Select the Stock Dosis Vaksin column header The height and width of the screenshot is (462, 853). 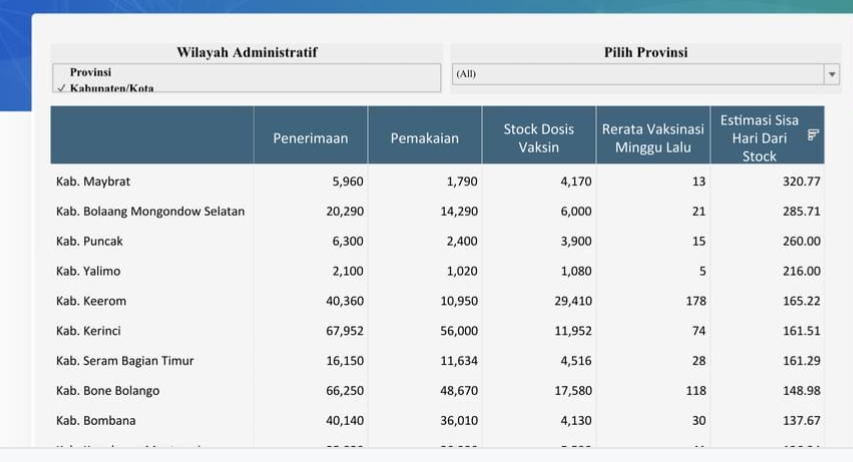click(x=539, y=138)
